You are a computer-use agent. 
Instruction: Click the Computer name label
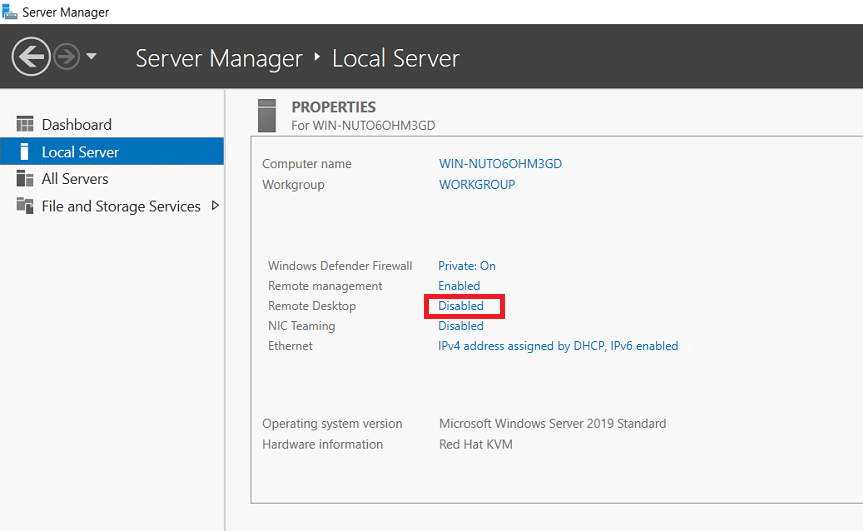pyautogui.click(x=307, y=163)
